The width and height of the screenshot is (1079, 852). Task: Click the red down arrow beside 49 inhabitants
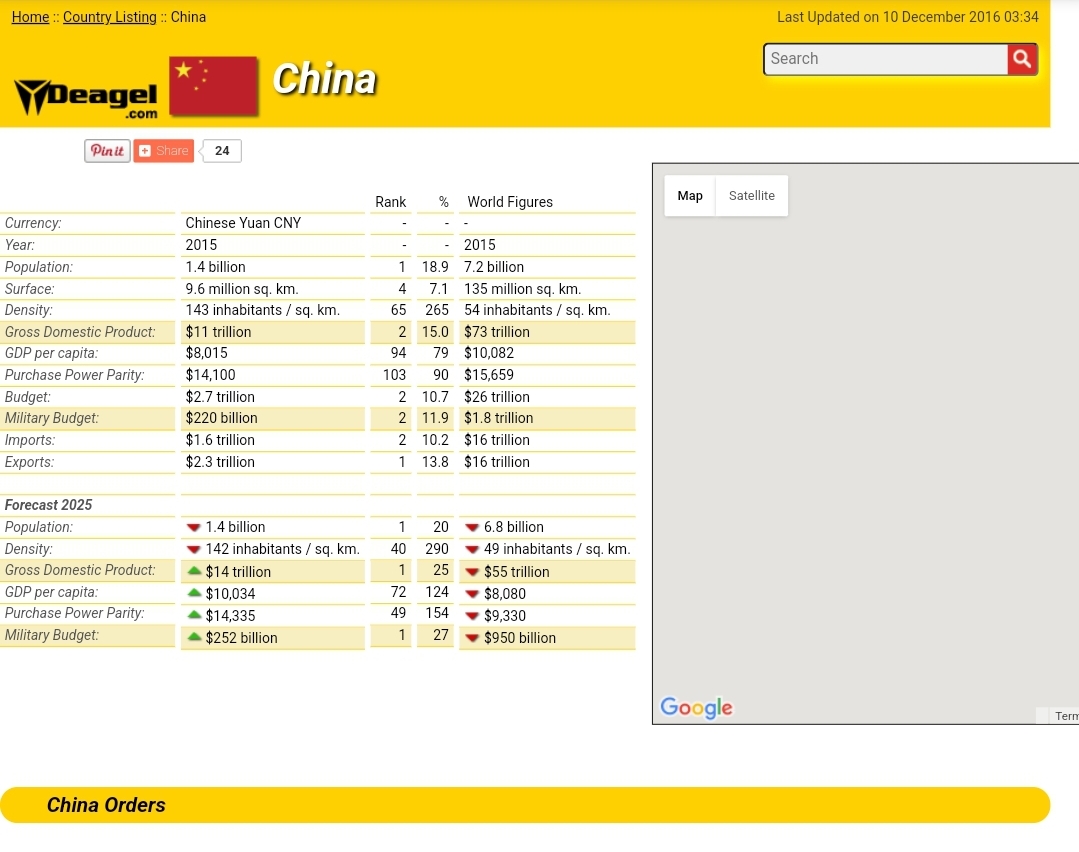[x=472, y=550]
